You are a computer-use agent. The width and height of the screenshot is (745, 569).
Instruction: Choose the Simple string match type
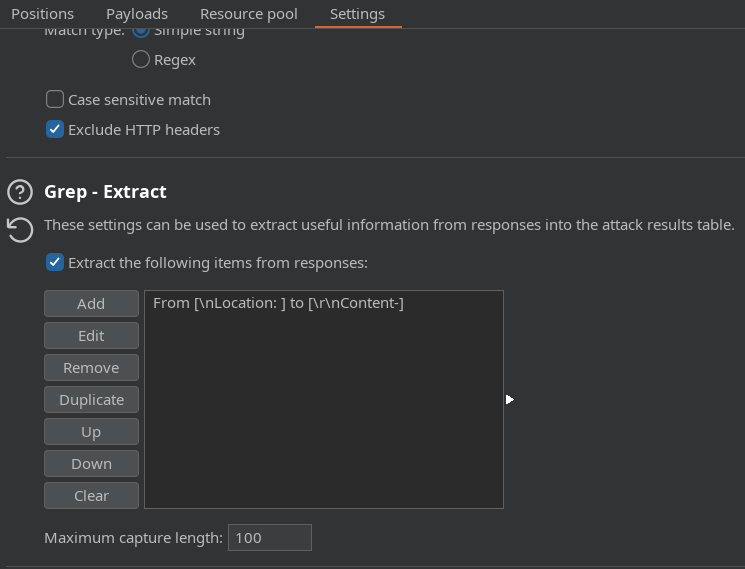pos(141,30)
